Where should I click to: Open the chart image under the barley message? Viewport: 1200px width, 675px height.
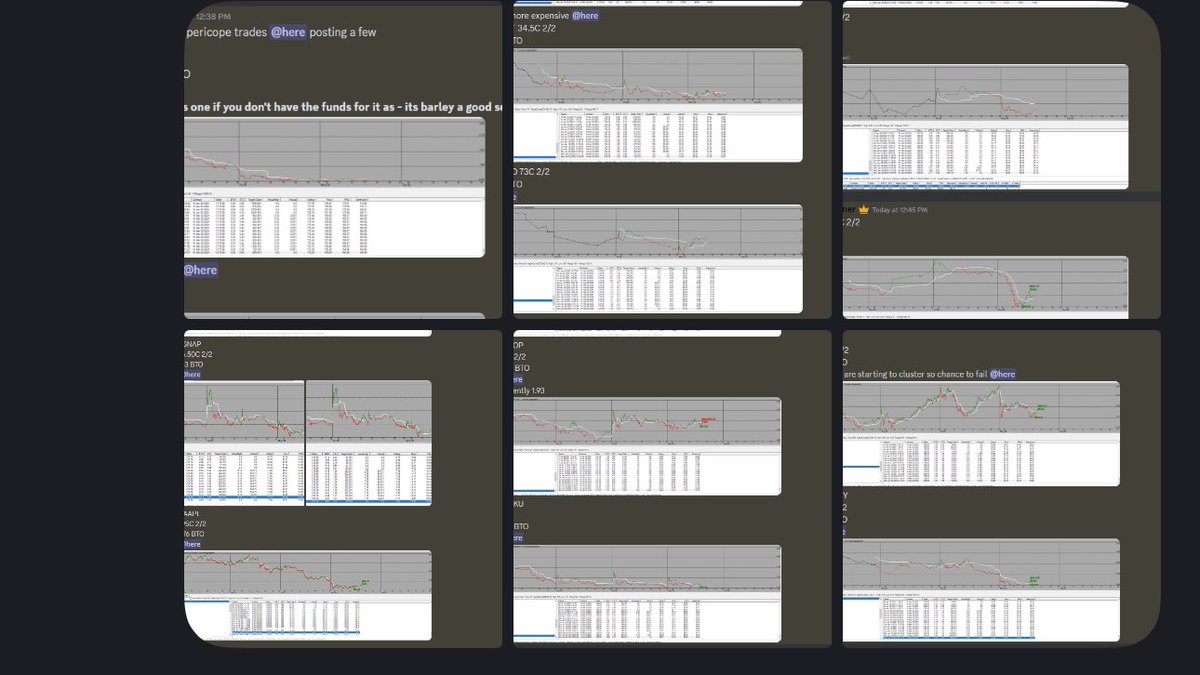(334, 187)
